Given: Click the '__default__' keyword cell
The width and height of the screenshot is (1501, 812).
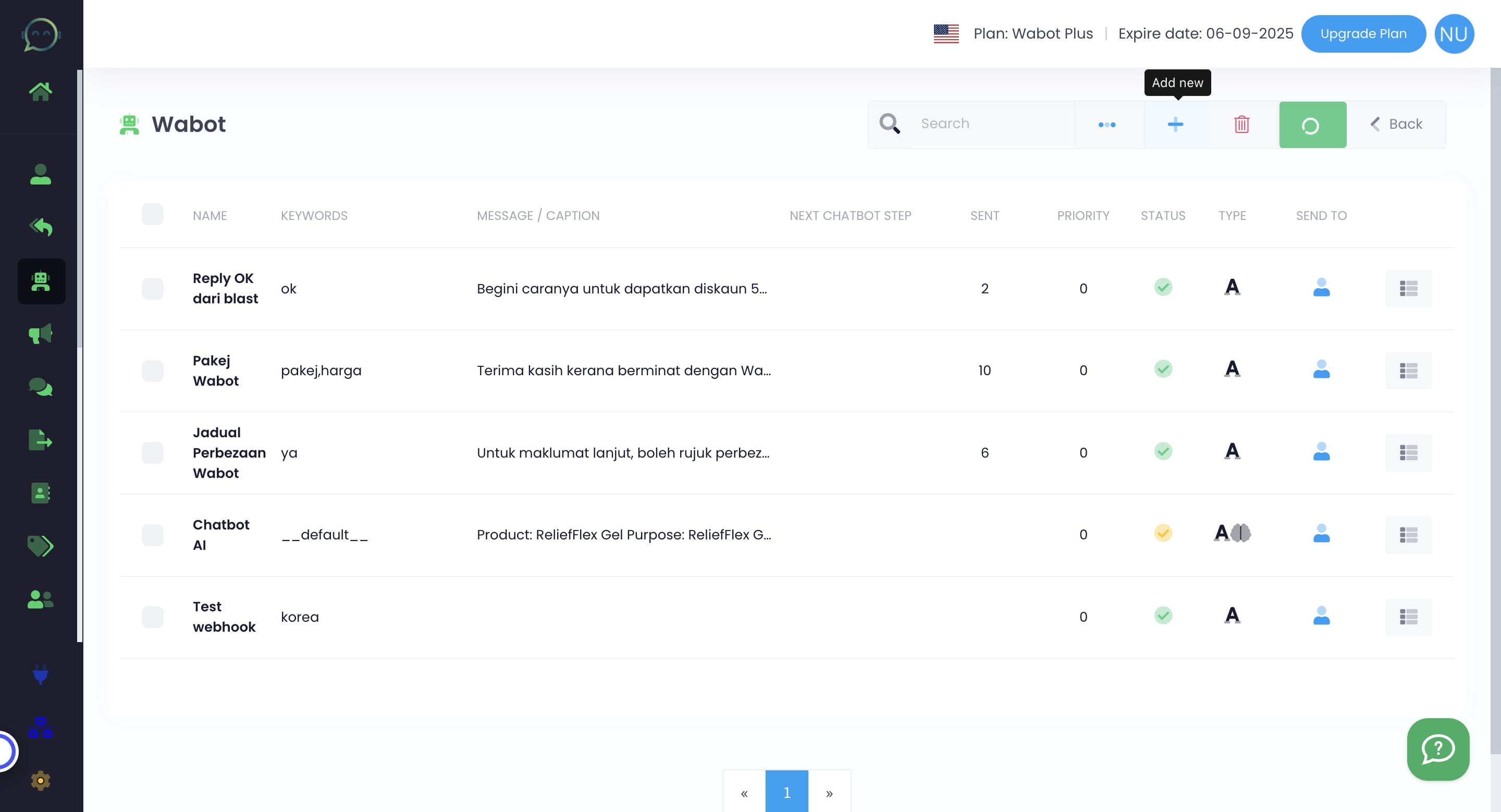Looking at the screenshot, I should [325, 535].
